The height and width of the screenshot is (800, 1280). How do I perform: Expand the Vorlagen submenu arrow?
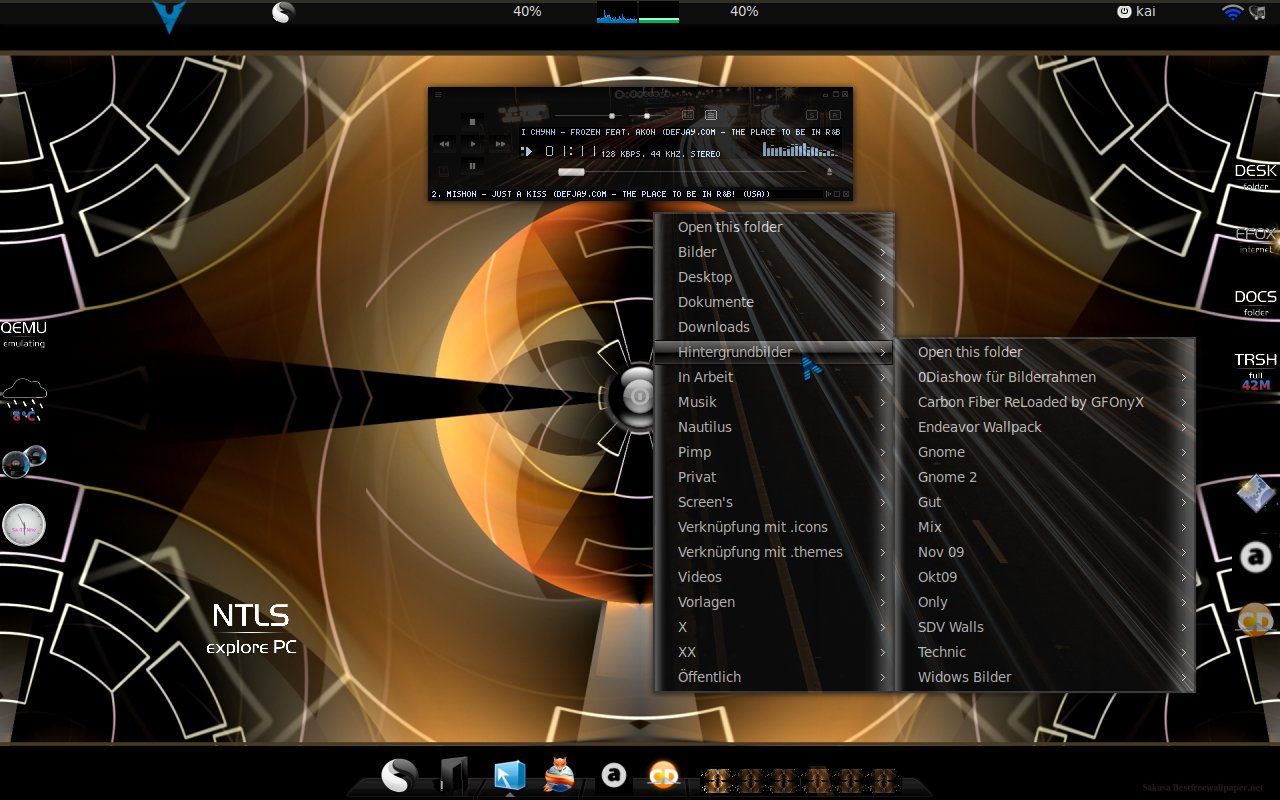(883, 602)
